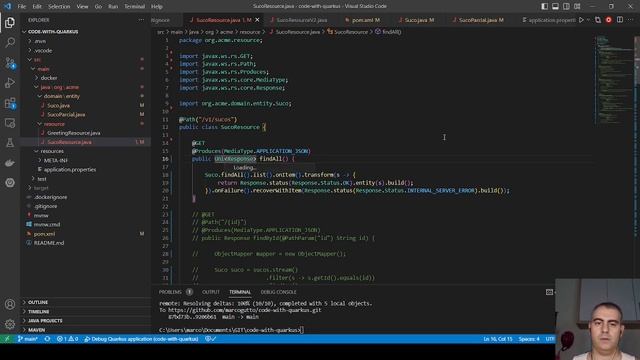Close the SucoResource.java tab
The height and width of the screenshot is (360, 640).
click(x=257, y=20)
